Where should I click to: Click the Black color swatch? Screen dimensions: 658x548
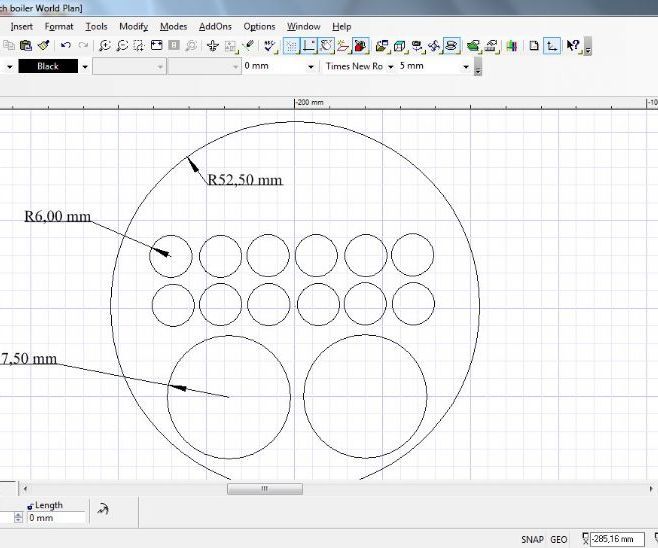pos(48,66)
